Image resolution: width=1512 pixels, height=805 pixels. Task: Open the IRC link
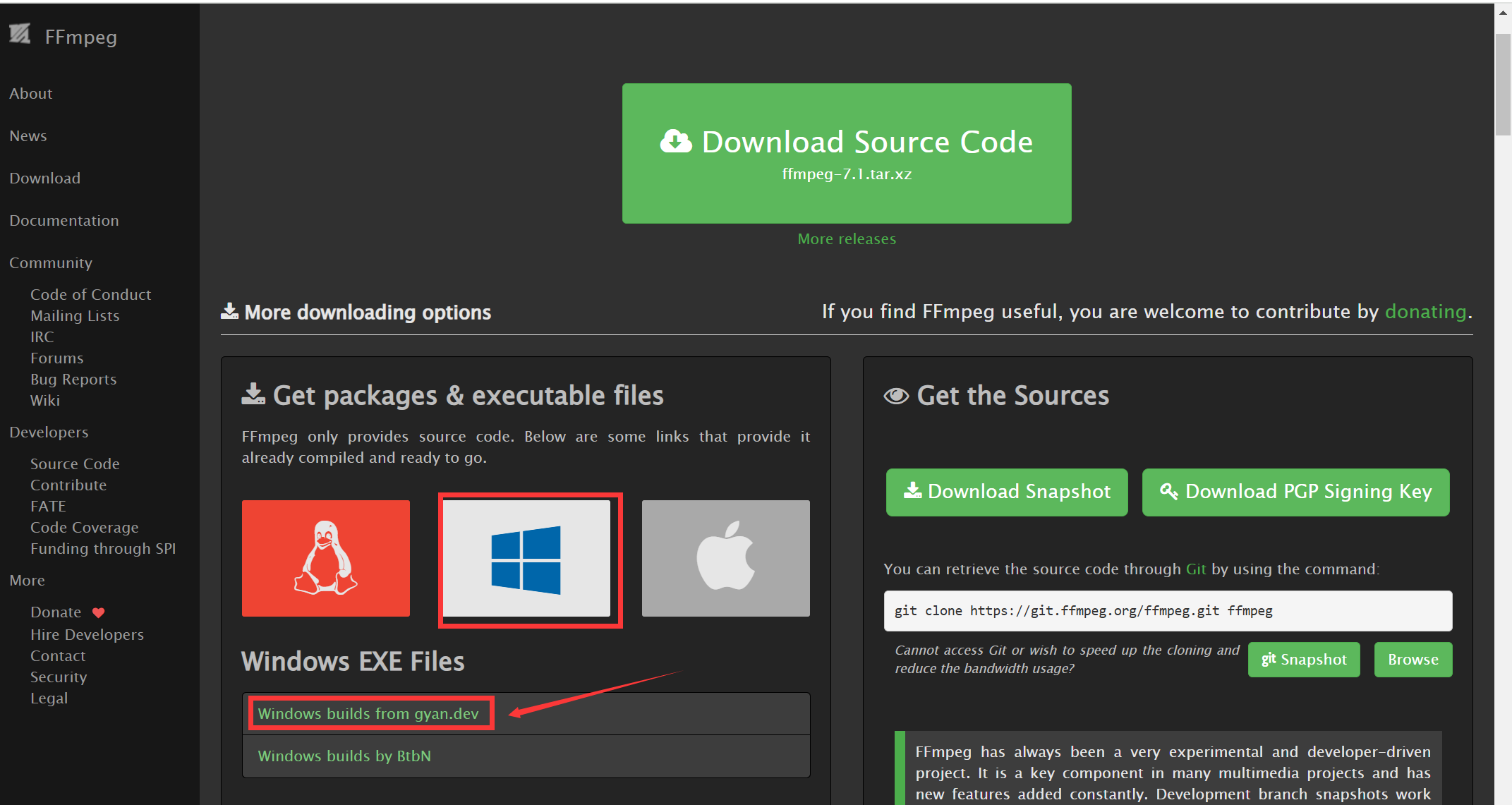pyautogui.click(x=42, y=337)
